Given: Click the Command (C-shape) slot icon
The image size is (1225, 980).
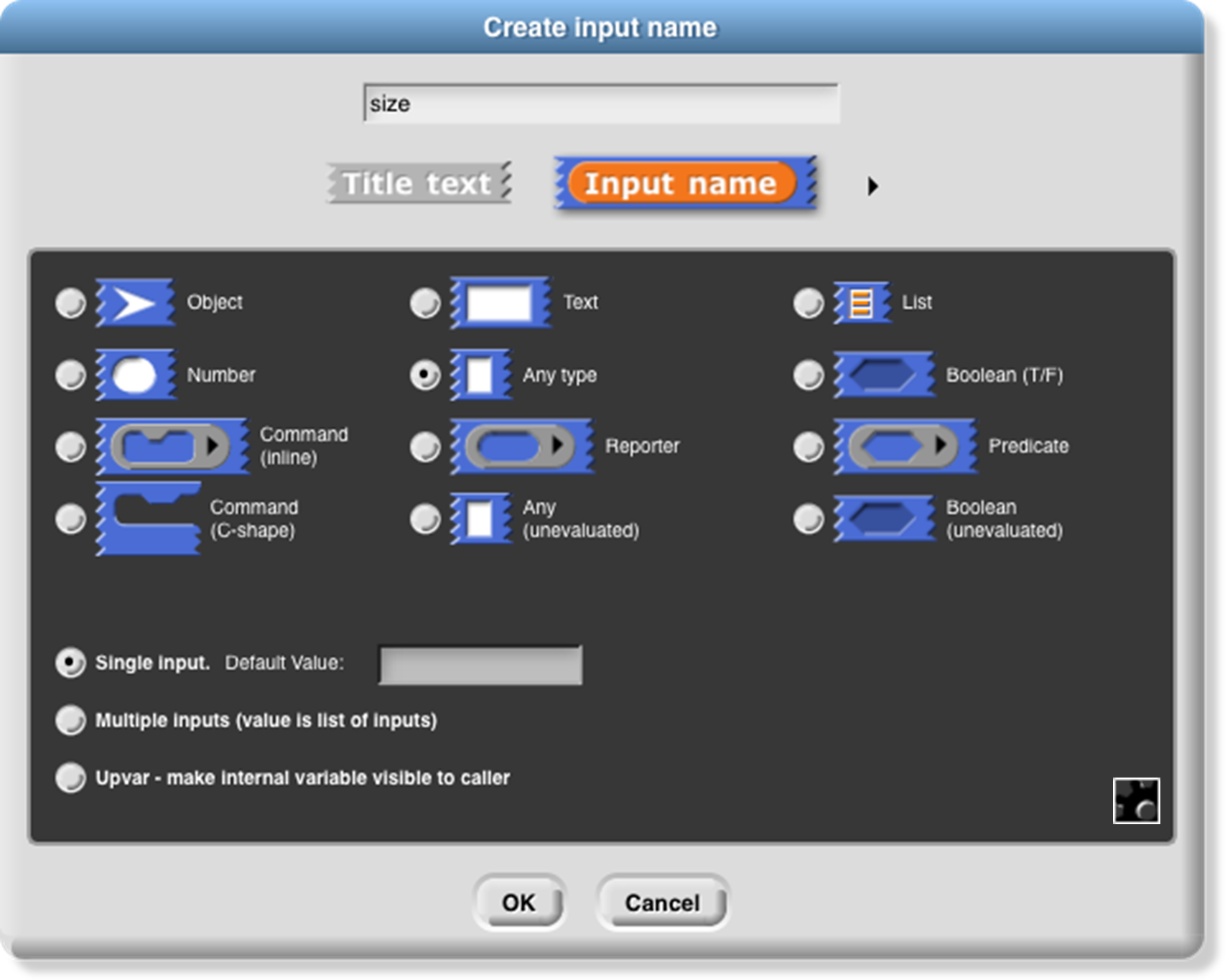Looking at the screenshot, I should click(x=148, y=518).
